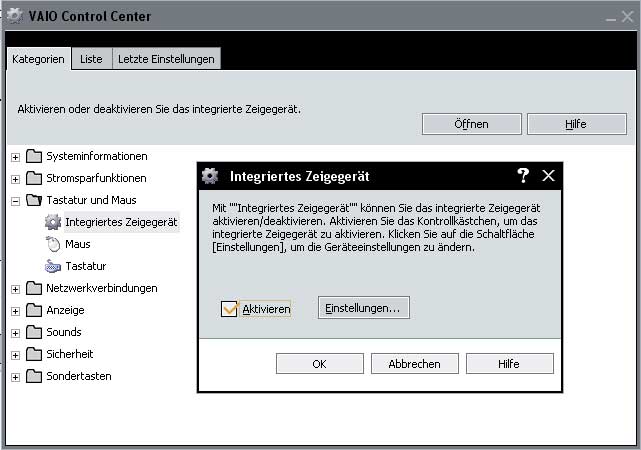Open the Letzte Einstellungen tab
This screenshot has width=641, height=450.
(166, 59)
